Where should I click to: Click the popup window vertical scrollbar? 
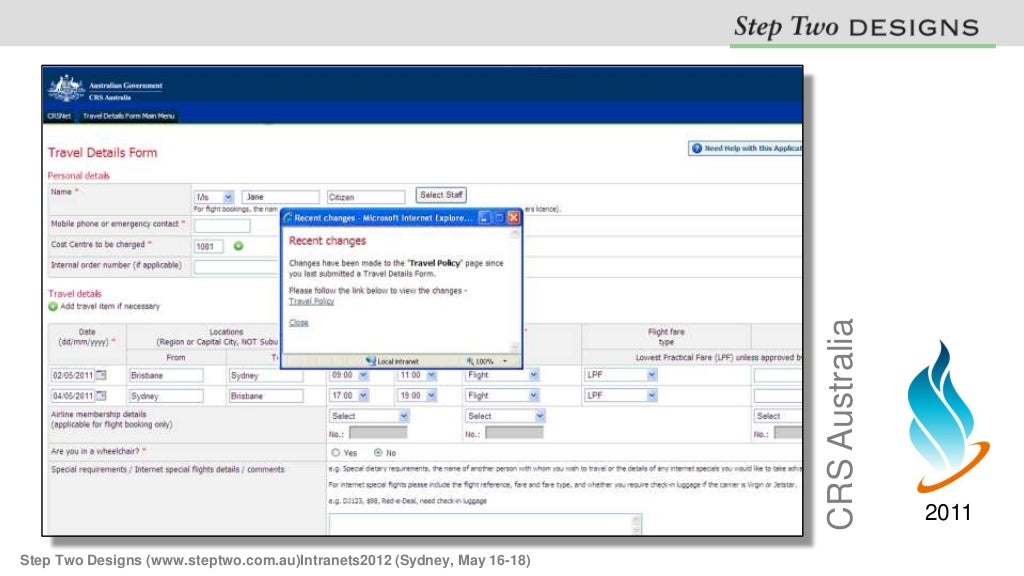pyautogui.click(x=515, y=291)
